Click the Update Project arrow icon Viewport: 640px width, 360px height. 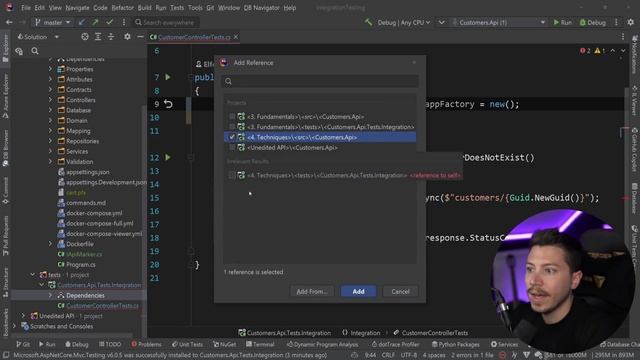[82, 22]
